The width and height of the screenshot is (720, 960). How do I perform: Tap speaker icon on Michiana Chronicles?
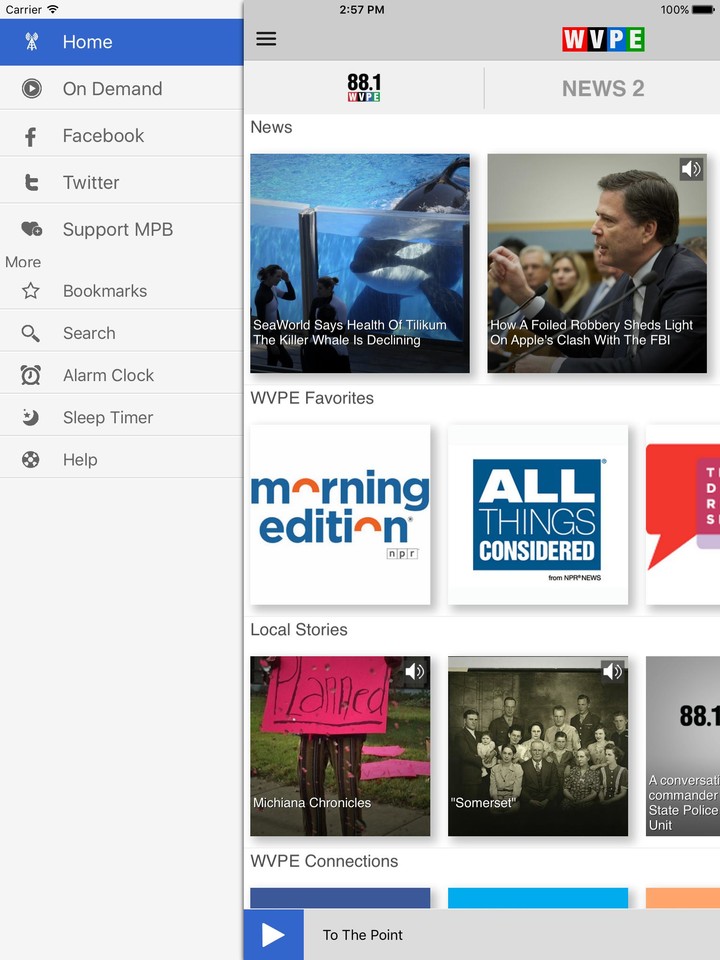point(414,672)
